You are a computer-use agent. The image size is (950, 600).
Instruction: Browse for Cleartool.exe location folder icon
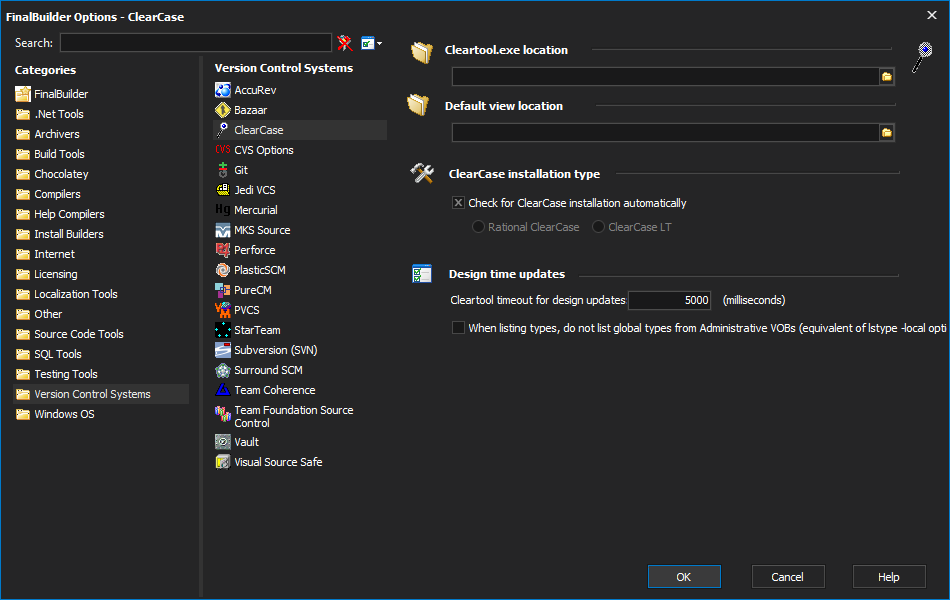tap(886, 76)
